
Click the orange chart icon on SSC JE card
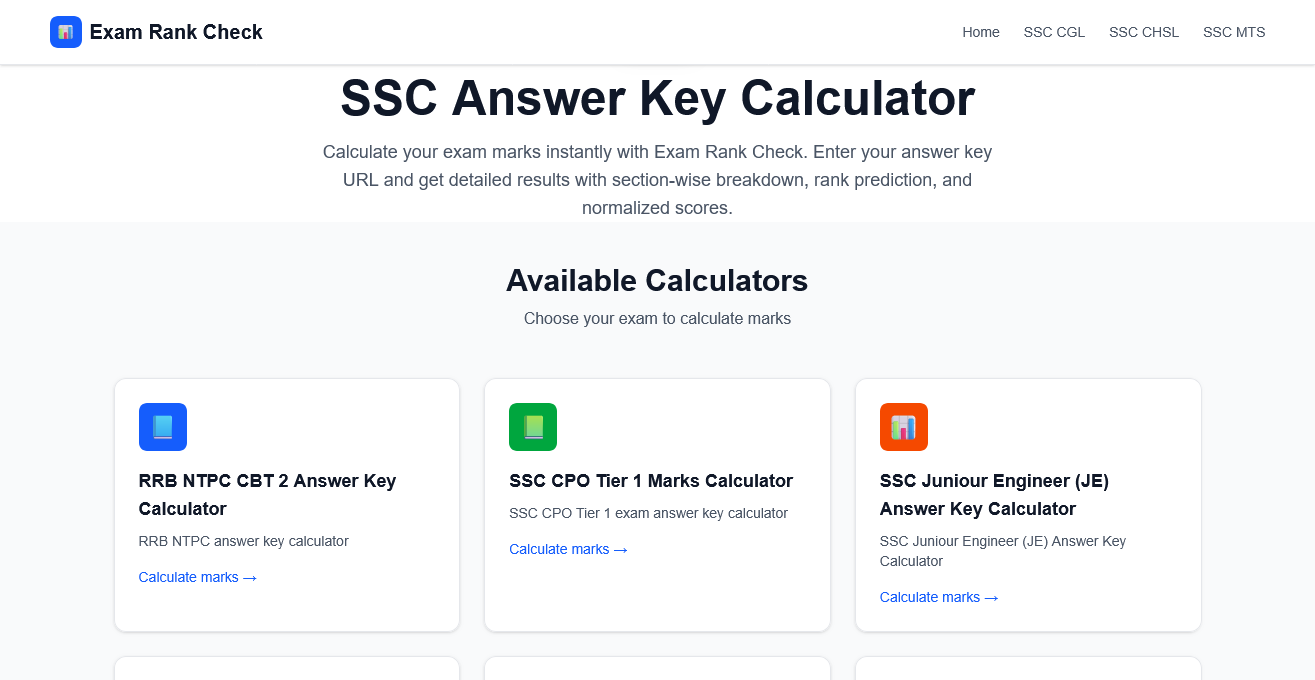[904, 427]
